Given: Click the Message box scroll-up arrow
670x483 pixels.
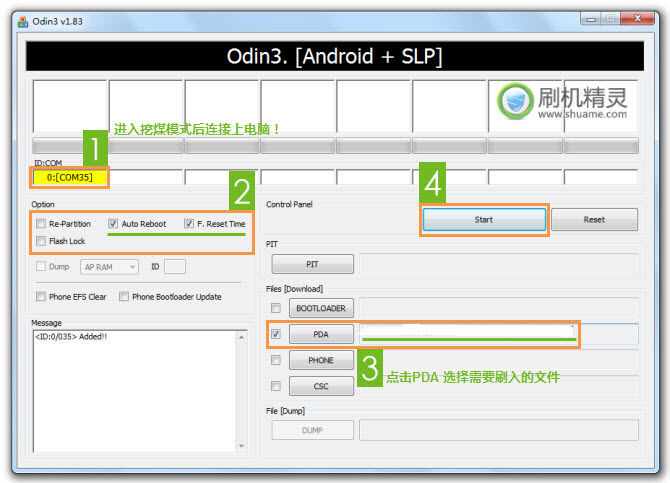Looking at the screenshot, I should (x=241, y=337).
